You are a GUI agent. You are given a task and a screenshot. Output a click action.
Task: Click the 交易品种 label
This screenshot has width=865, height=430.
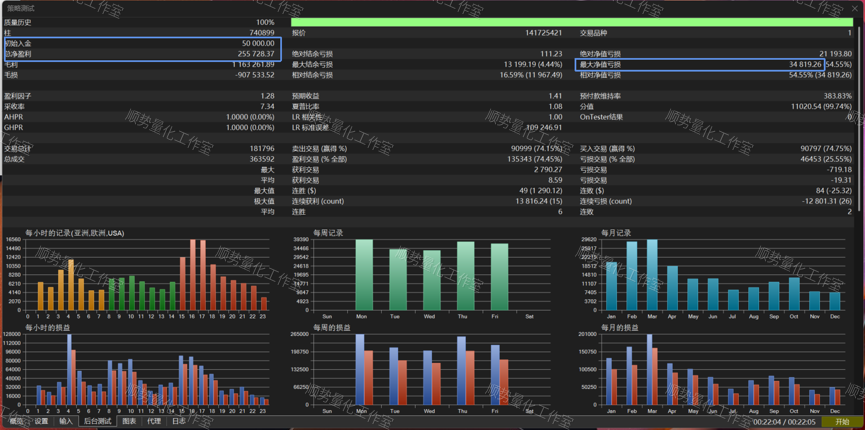coord(594,33)
